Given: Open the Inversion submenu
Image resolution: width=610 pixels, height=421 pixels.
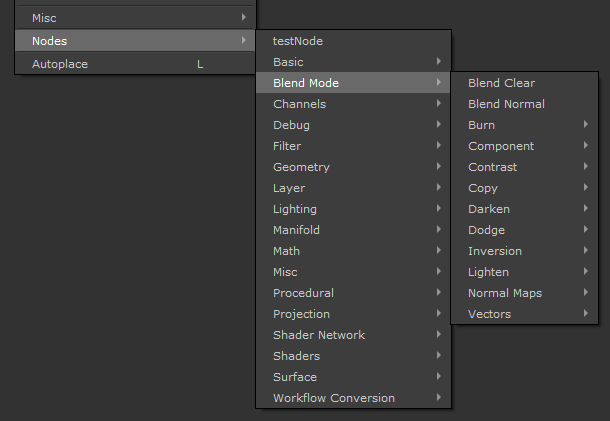Looking at the screenshot, I should click(x=494, y=251).
